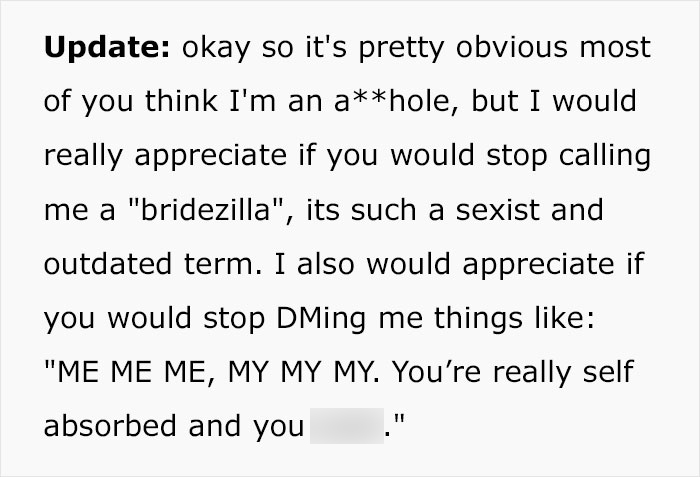Click the word "okay"

click(216, 47)
